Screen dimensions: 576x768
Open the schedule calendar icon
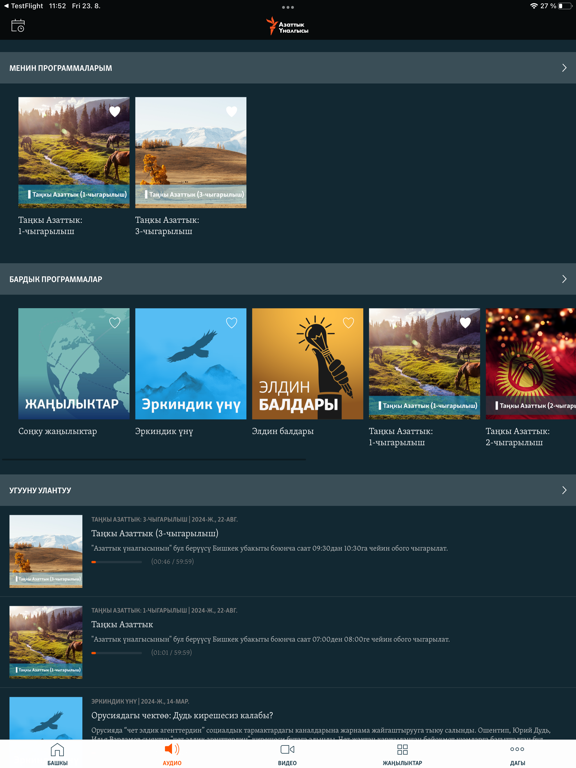[18, 26]
